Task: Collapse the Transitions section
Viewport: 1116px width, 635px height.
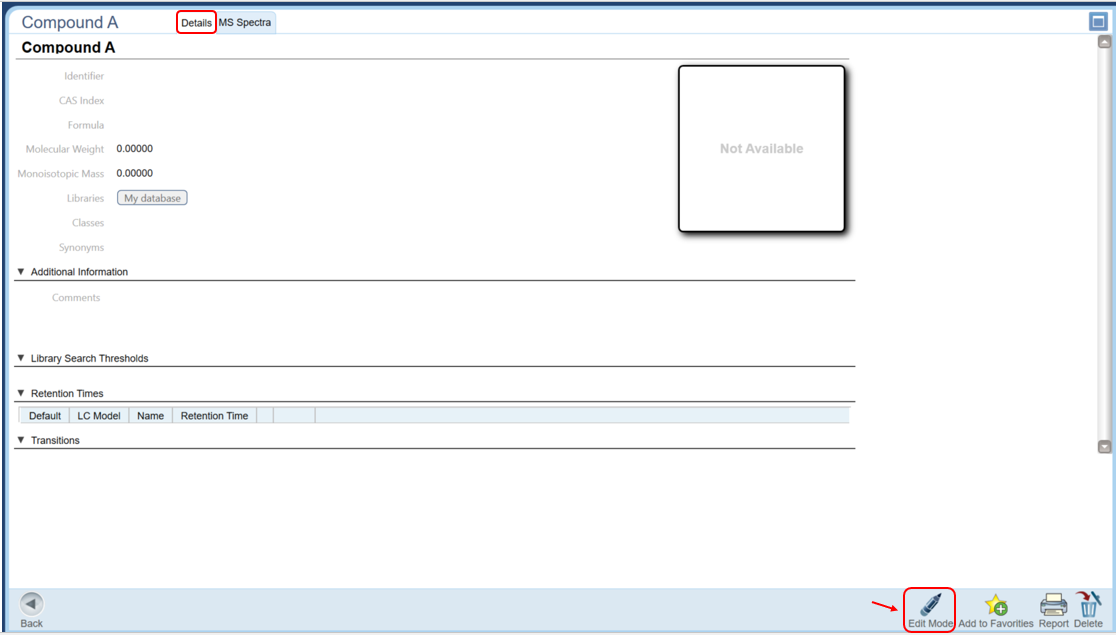Action: pyautogui.click(x=21, y=440)
